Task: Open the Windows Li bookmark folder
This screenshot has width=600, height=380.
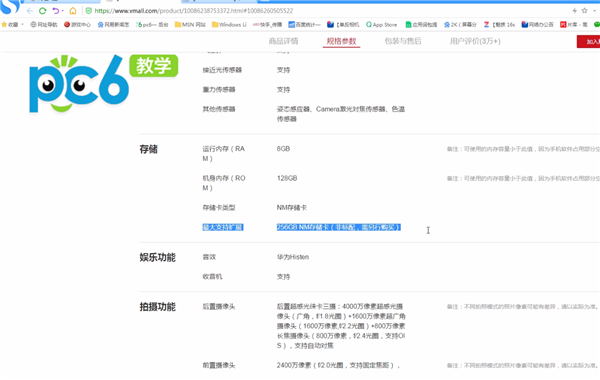Action: pos(229,24)
